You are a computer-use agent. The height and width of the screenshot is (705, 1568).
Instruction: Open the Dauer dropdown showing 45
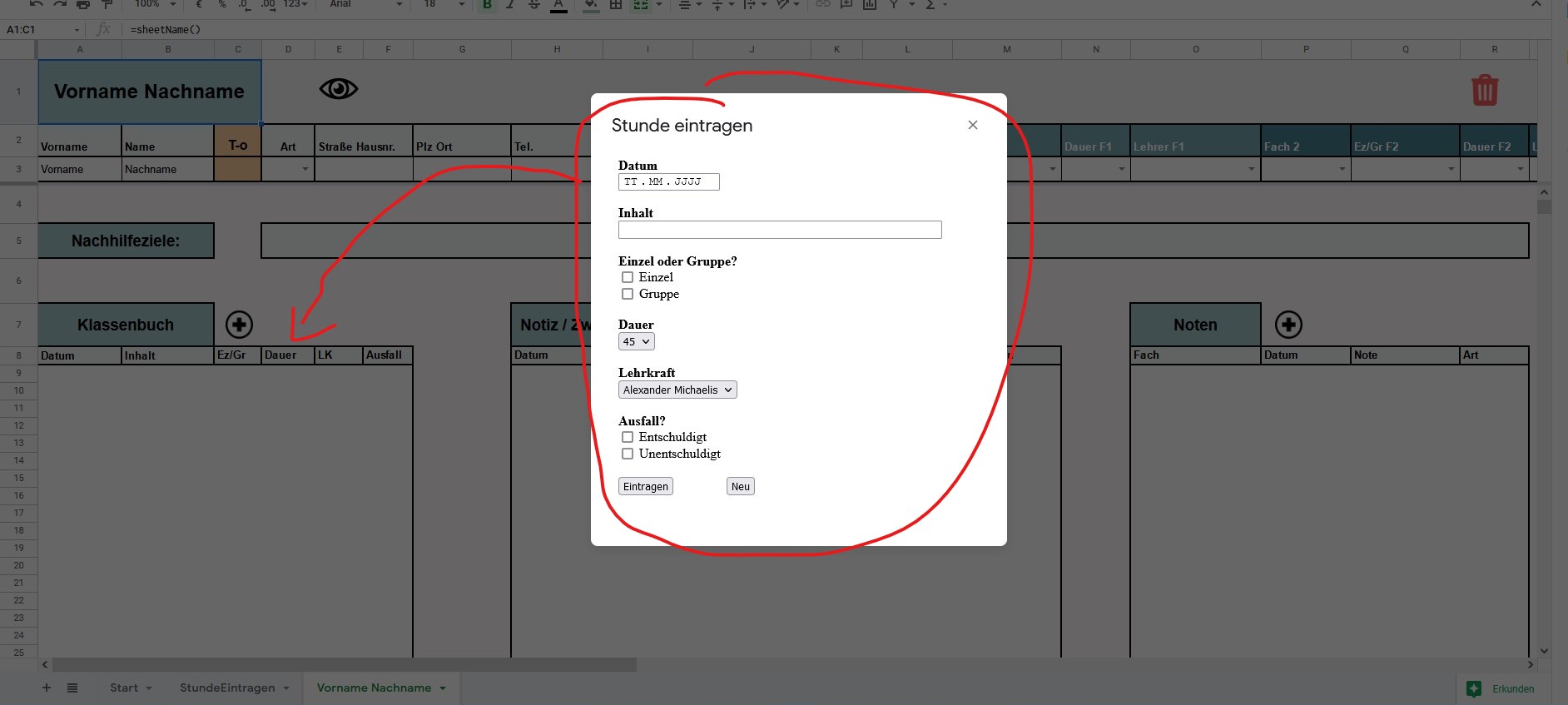pos(637,341)
